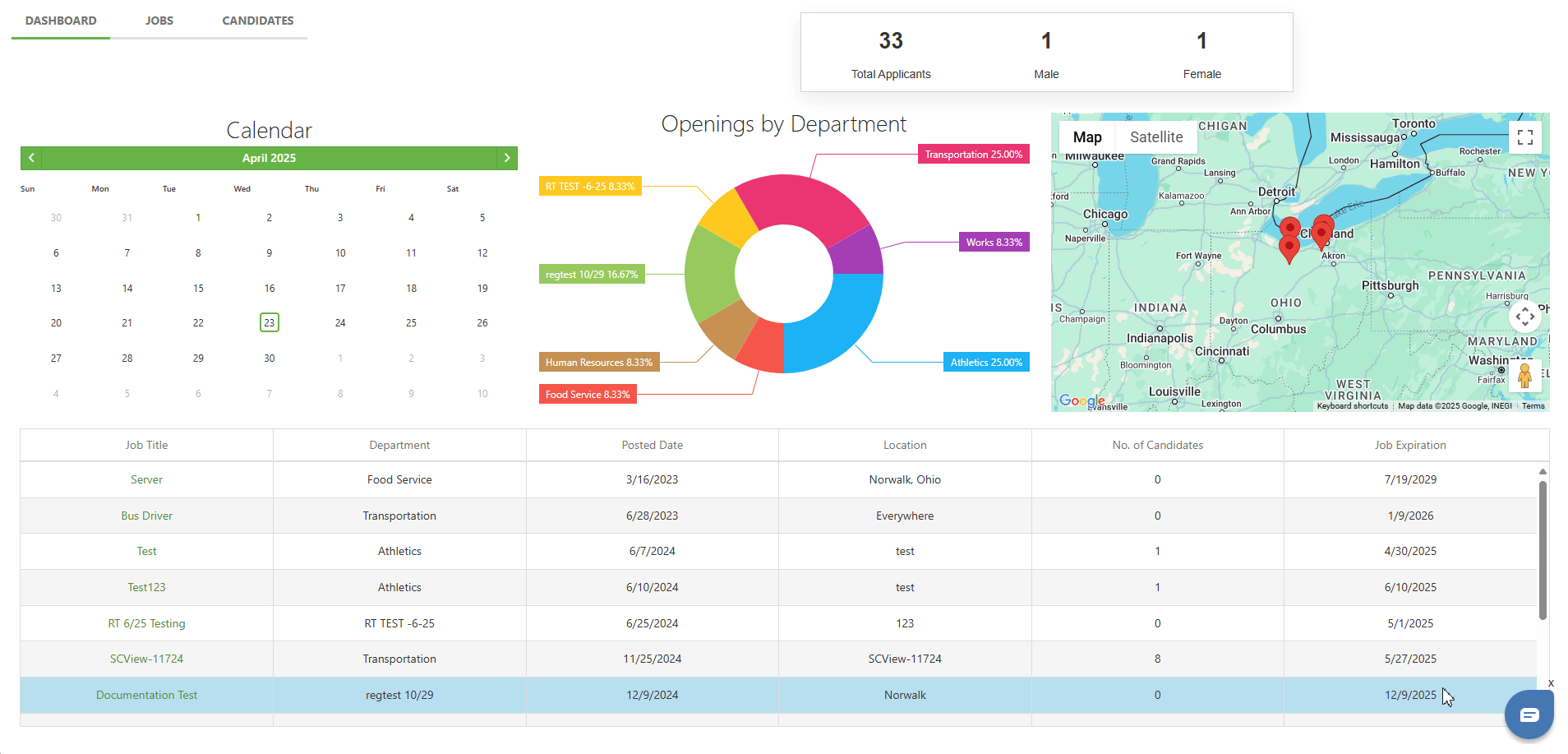
Task: Switch map to Satellite view
Action: 1156,137
